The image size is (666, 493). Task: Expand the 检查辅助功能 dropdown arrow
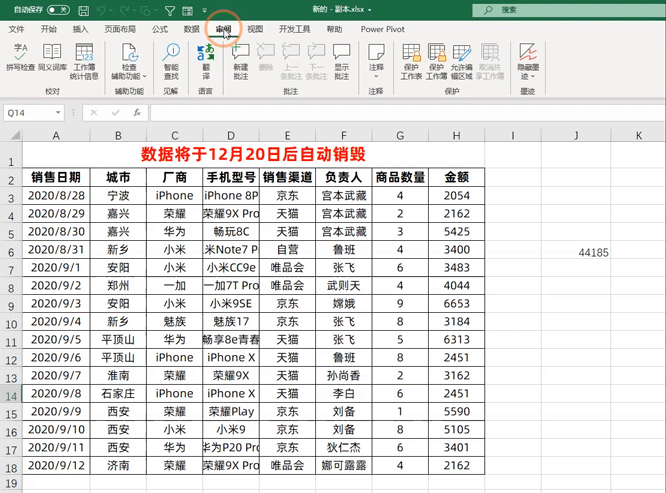click(x=144, y=76)
